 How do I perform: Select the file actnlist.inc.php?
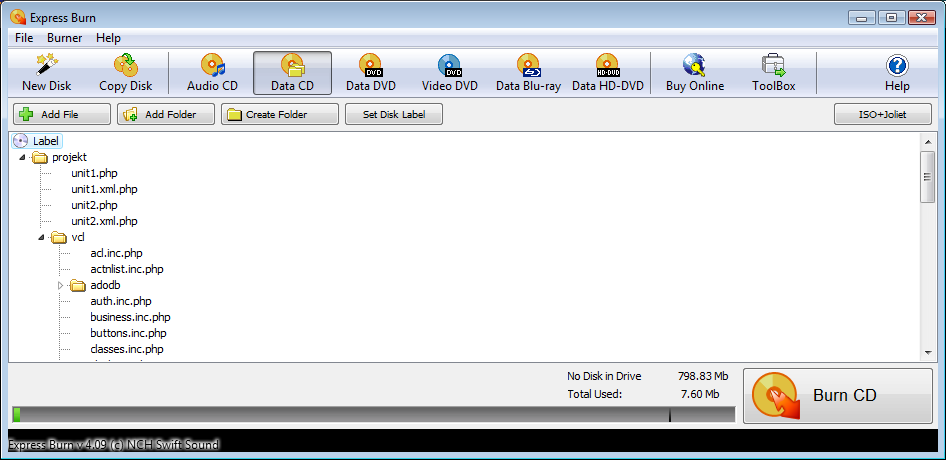coord(127,269)
